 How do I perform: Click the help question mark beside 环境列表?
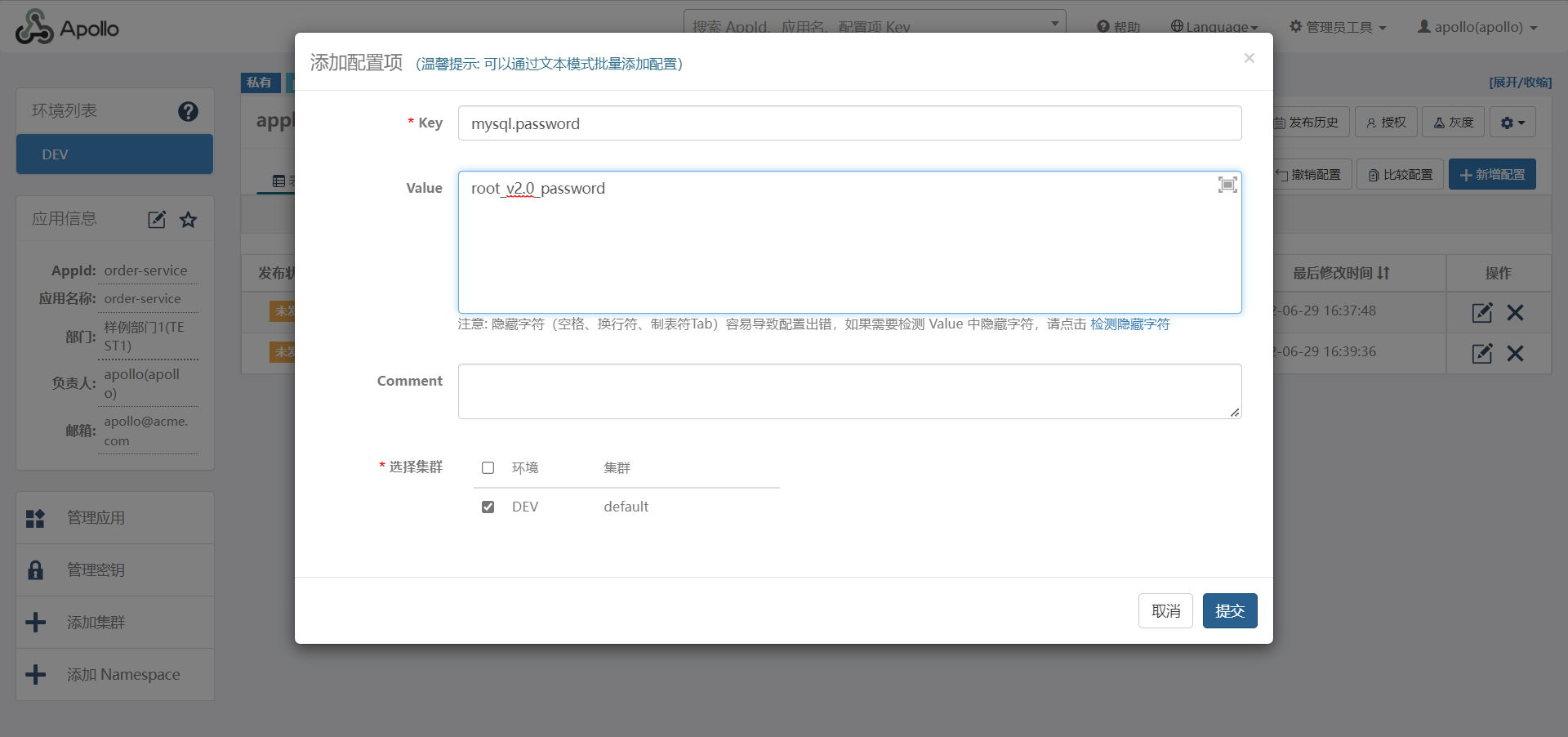pyautogui.click(x=188, y=111)
